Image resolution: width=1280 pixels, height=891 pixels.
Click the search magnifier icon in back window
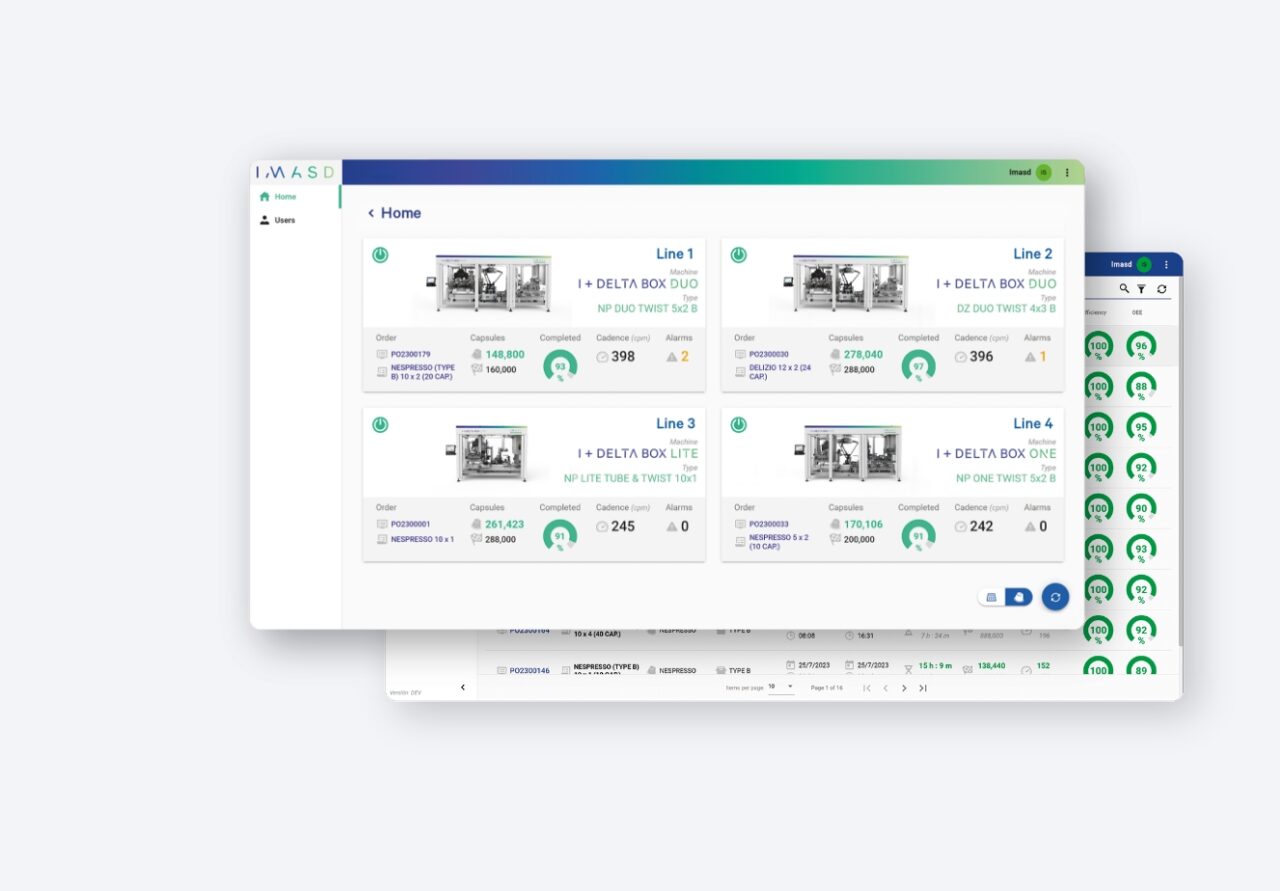pos(1124,289)
